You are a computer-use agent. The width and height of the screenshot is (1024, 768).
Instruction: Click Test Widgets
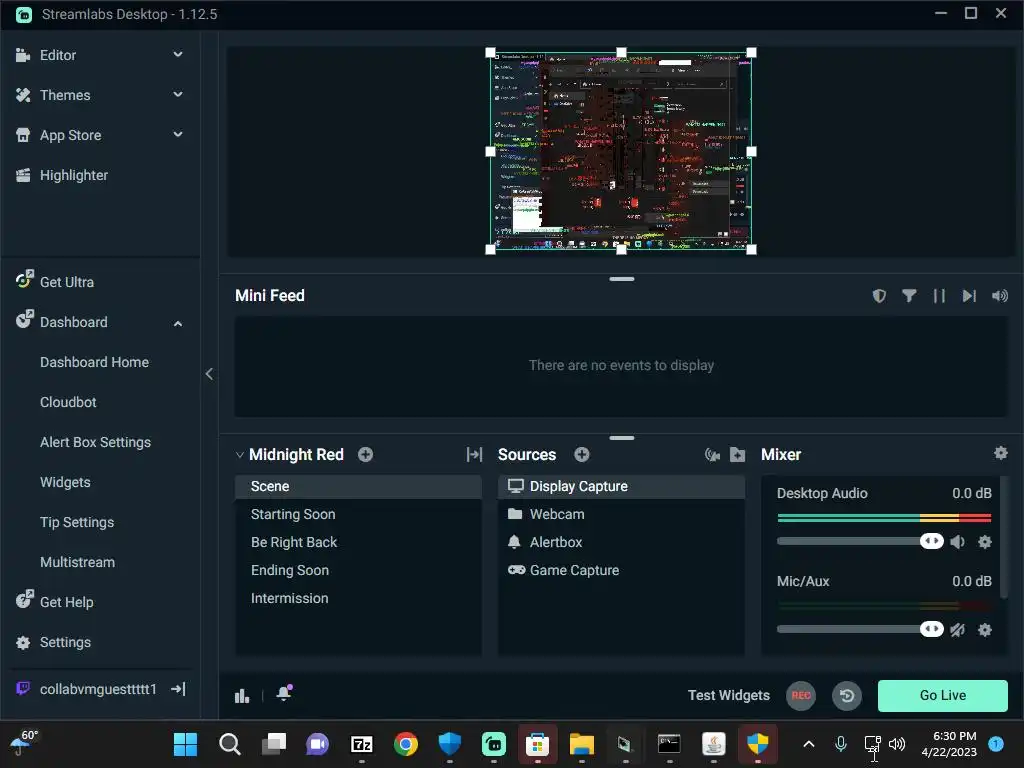pyautogui.click(x=729, y=696)
